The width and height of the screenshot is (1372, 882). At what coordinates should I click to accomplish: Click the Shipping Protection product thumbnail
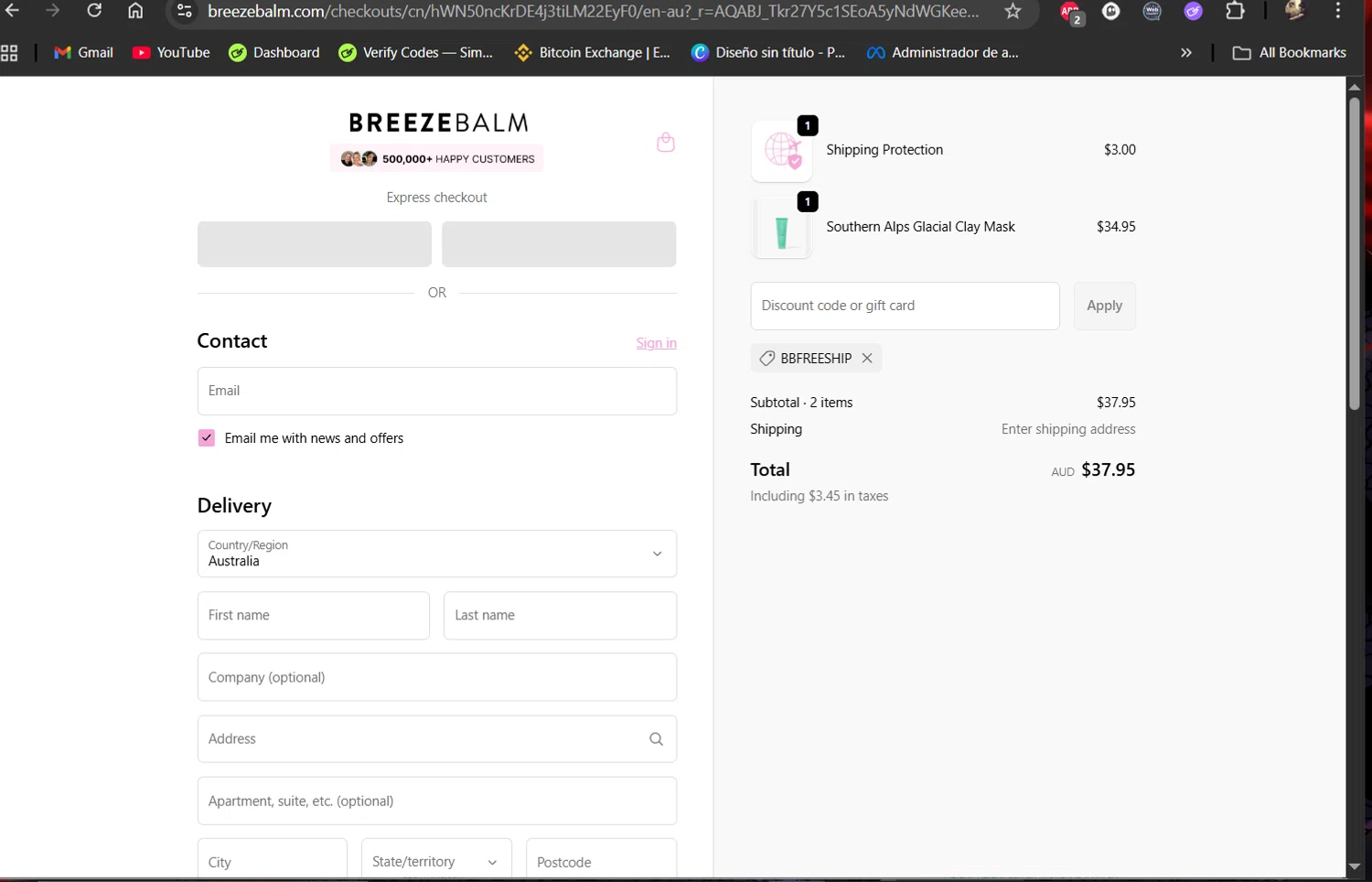tap(782, 151)
